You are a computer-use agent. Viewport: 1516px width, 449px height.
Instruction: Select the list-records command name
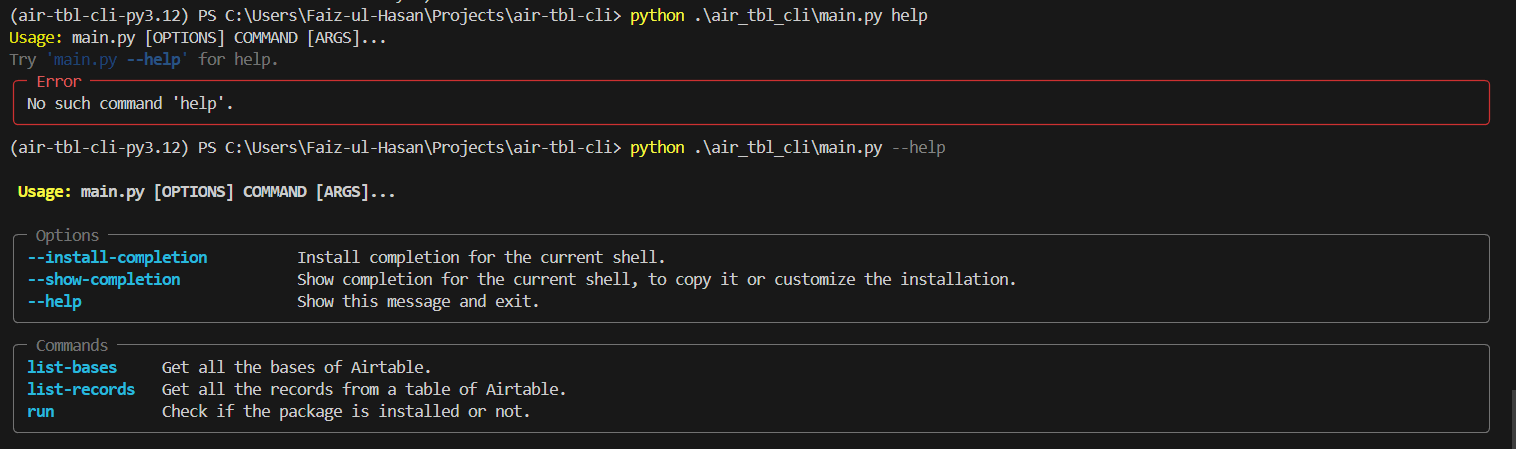coord(81,389)
